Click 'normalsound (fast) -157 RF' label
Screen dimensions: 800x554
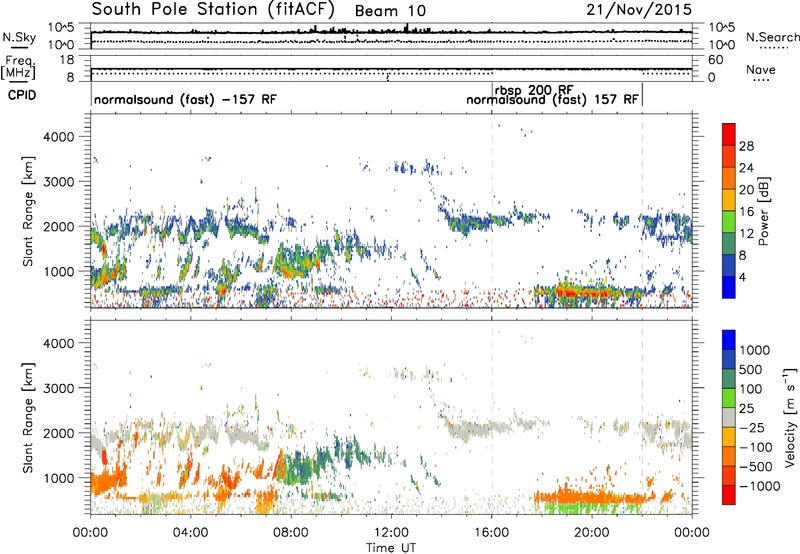(x=185, y=99)
